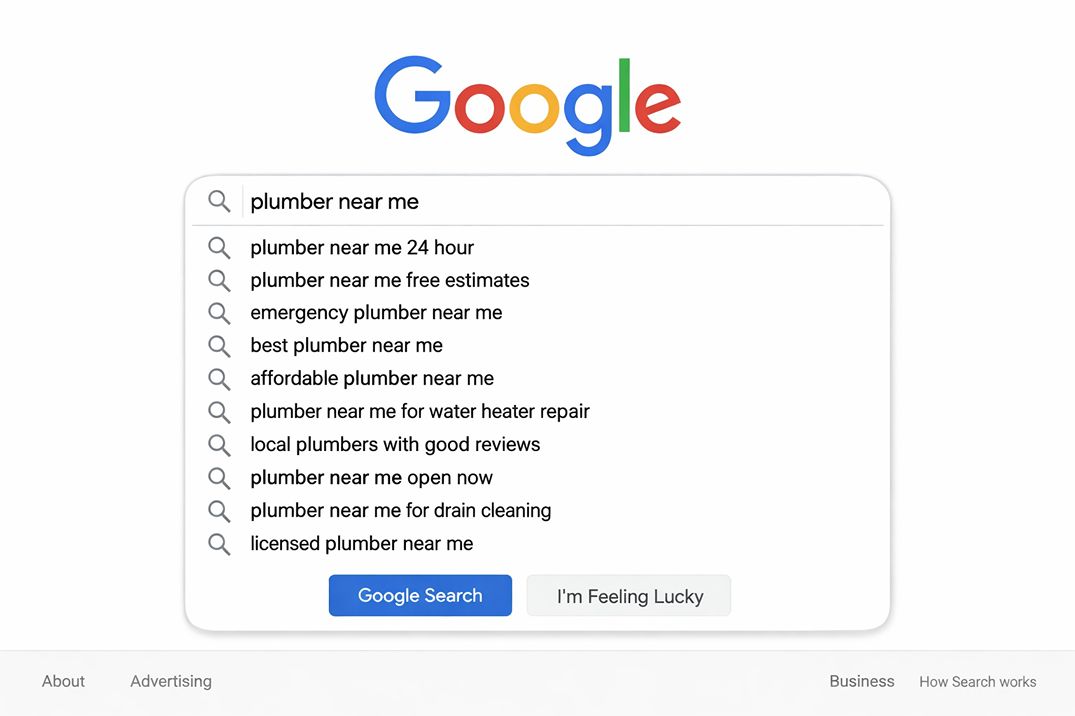Viewport: 1075px width, 716px height.
Task: Click the magnifier icon beside "licensed plumber near me"
Action: coord(219,544)
